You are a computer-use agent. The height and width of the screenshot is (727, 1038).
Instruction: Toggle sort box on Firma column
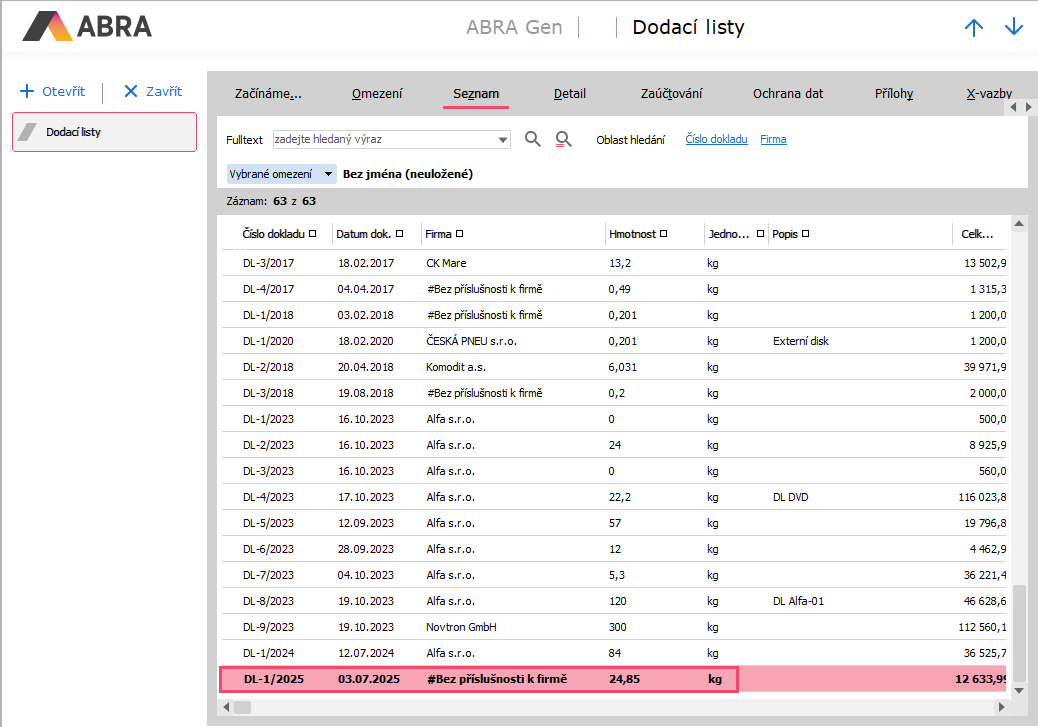[x=459, y=234]
